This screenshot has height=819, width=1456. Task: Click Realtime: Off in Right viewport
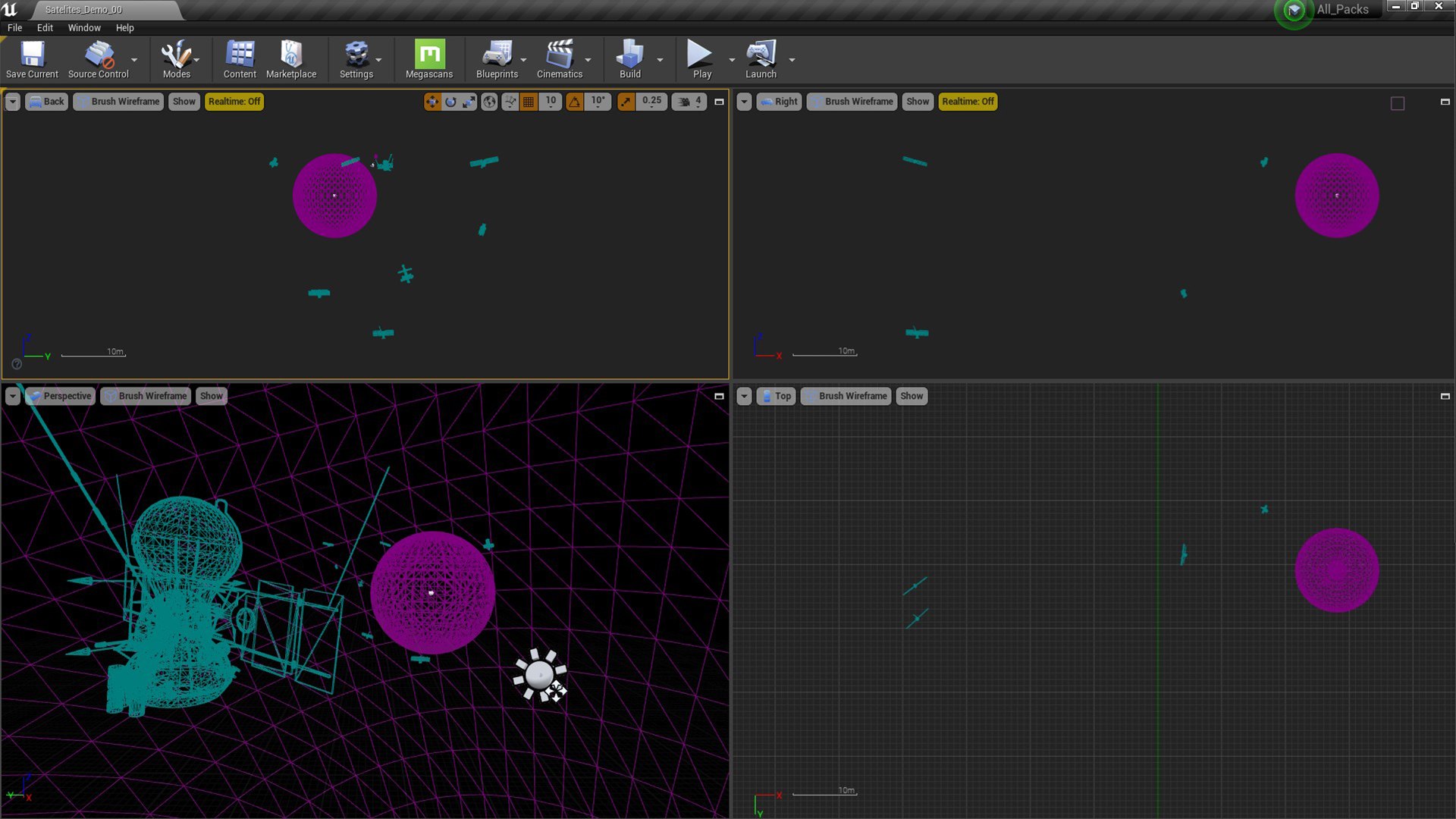[x=968, y=102]
